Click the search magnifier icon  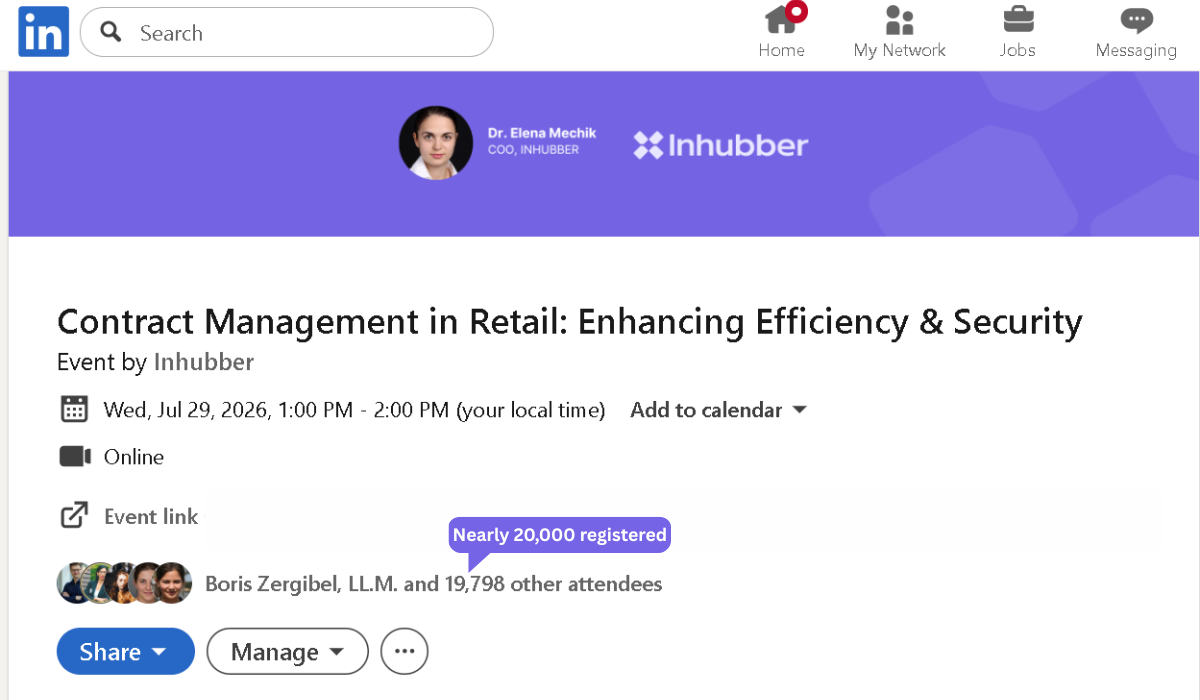[112, 32]
